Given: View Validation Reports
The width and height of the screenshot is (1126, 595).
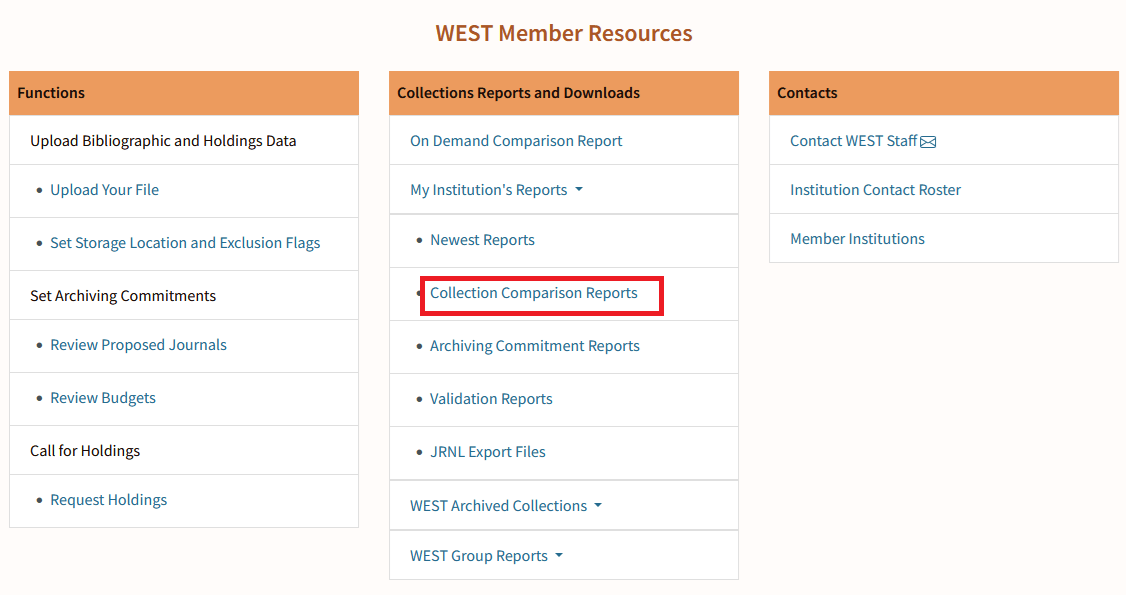Looking at the screenshot, I should 491,399.
